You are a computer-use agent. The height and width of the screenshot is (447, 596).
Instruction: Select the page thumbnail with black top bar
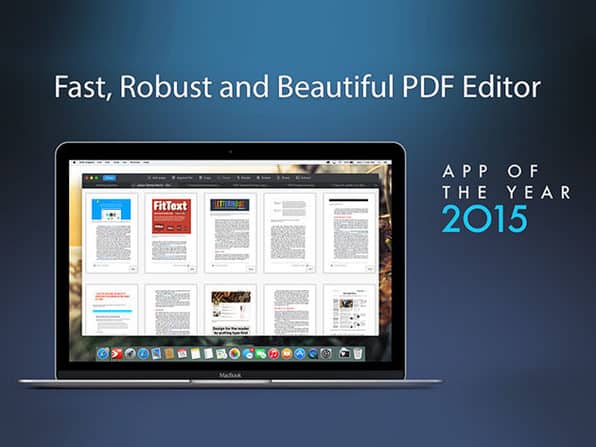point(349,233)
